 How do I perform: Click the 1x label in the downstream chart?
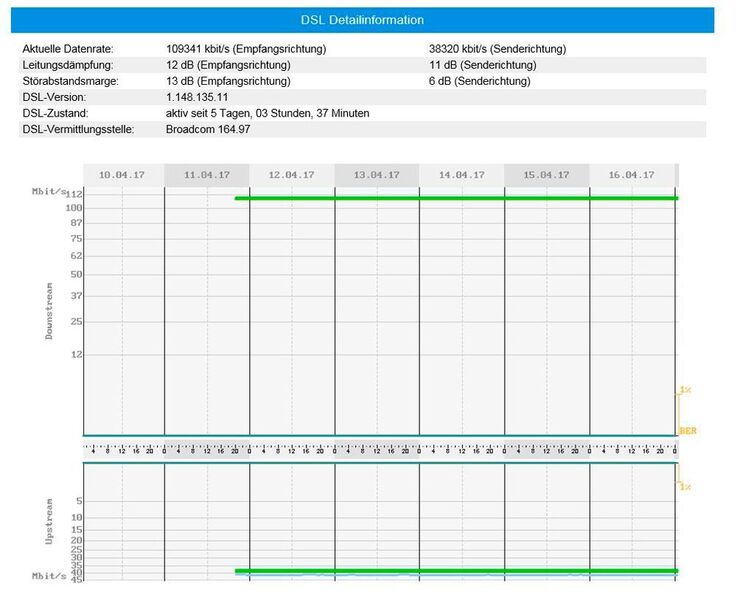point(685,390)
